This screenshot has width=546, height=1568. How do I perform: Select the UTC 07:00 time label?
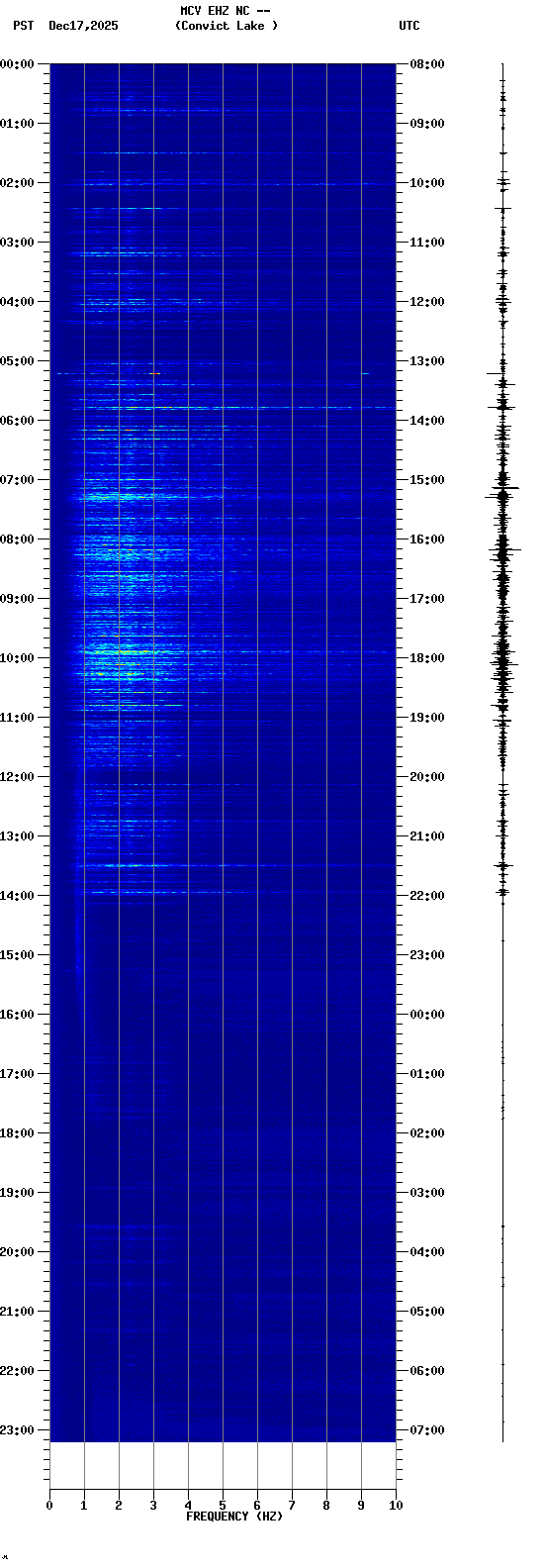click(x=427, y=1430)
